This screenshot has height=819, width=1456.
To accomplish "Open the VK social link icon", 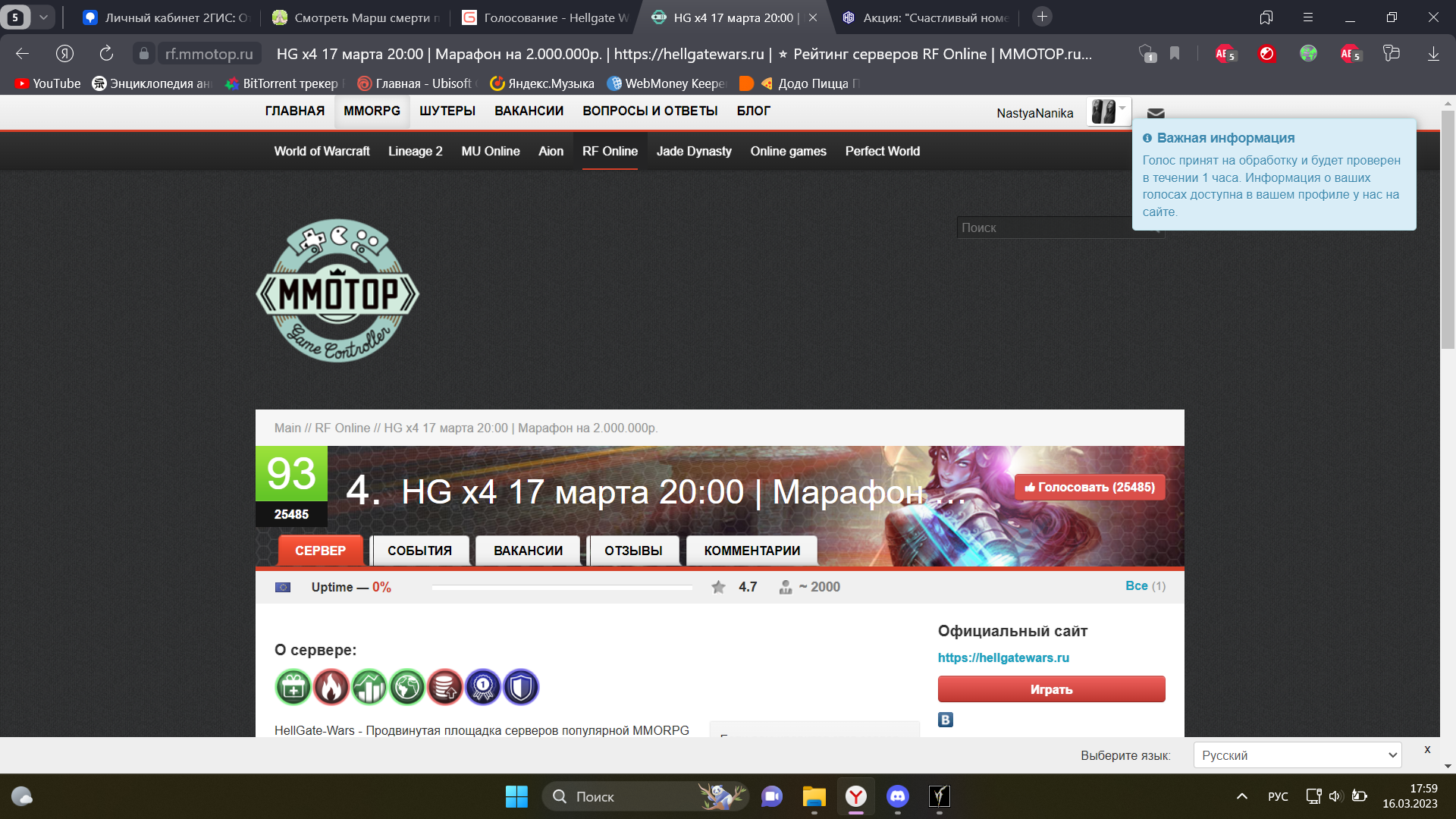I will click(946, 720).
